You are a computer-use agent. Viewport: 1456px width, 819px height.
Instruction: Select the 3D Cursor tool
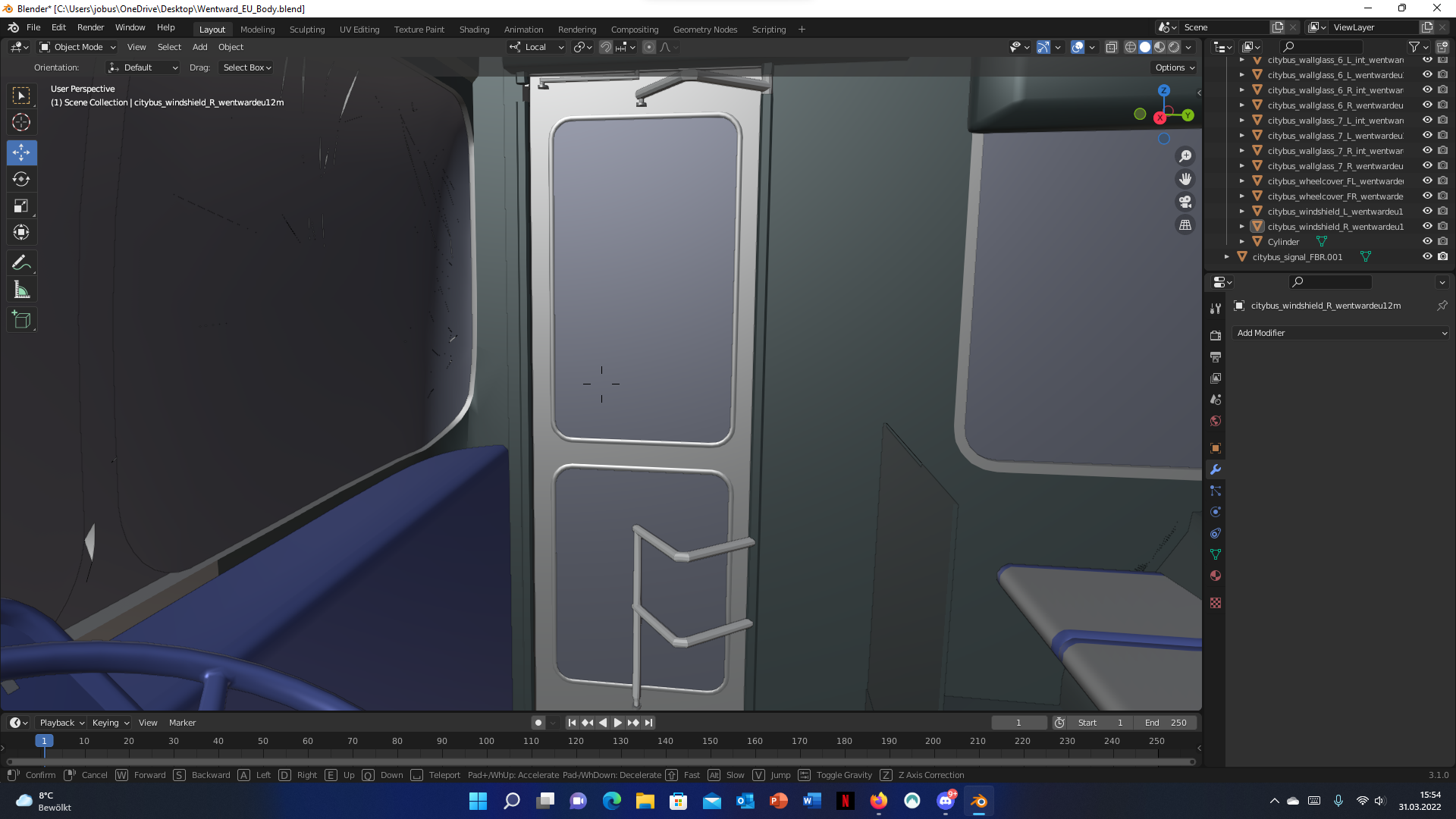(21, 122)
